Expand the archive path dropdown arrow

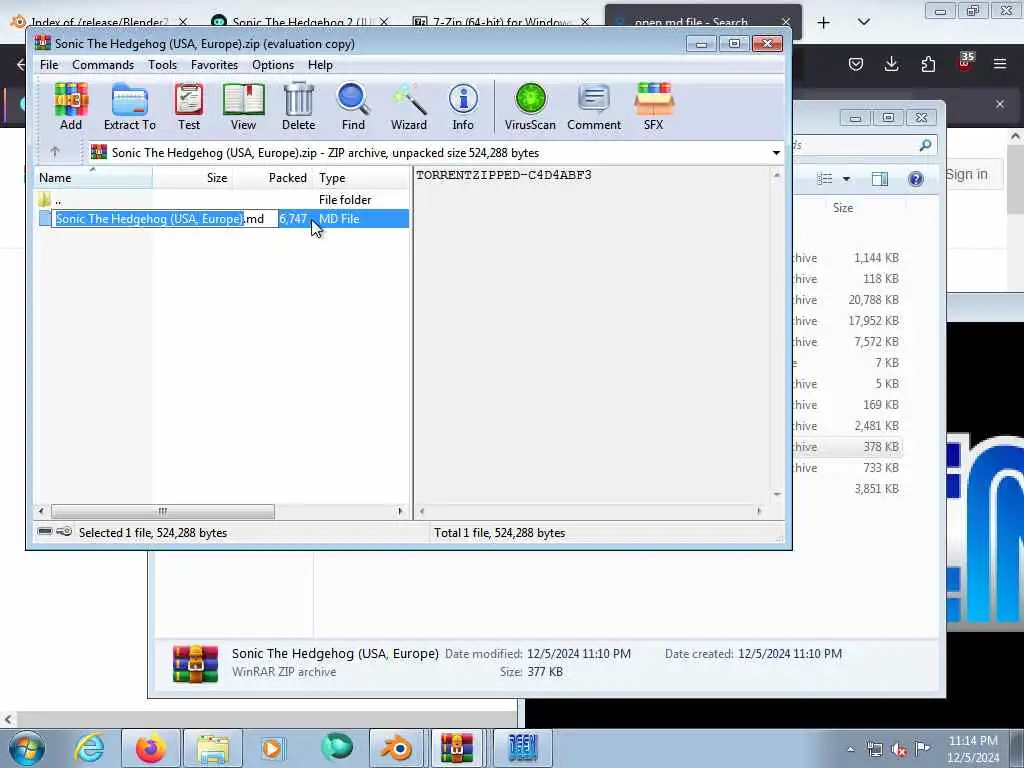point(776,153)
